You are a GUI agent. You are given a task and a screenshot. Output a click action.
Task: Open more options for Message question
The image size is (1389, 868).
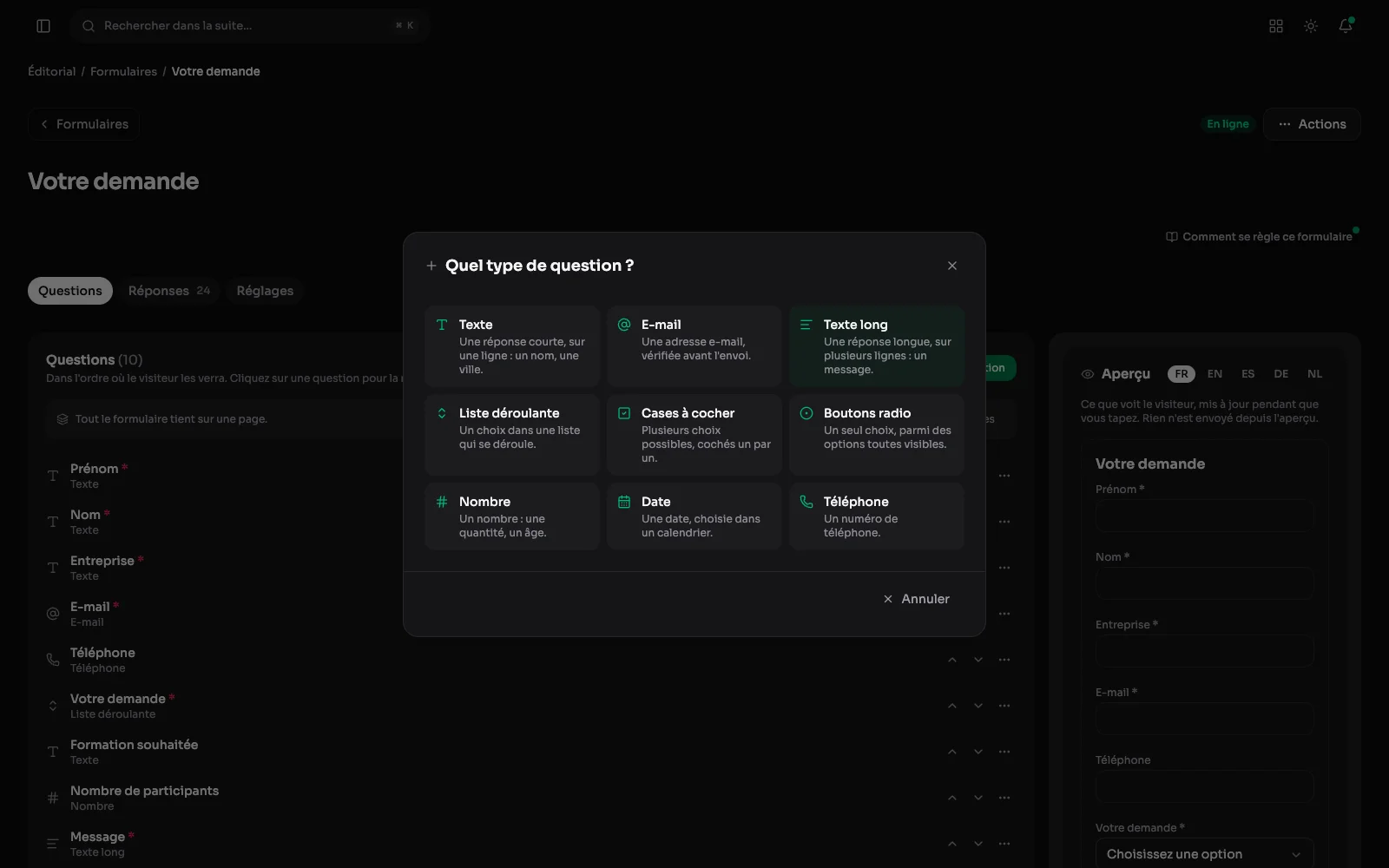point(1004,844)
